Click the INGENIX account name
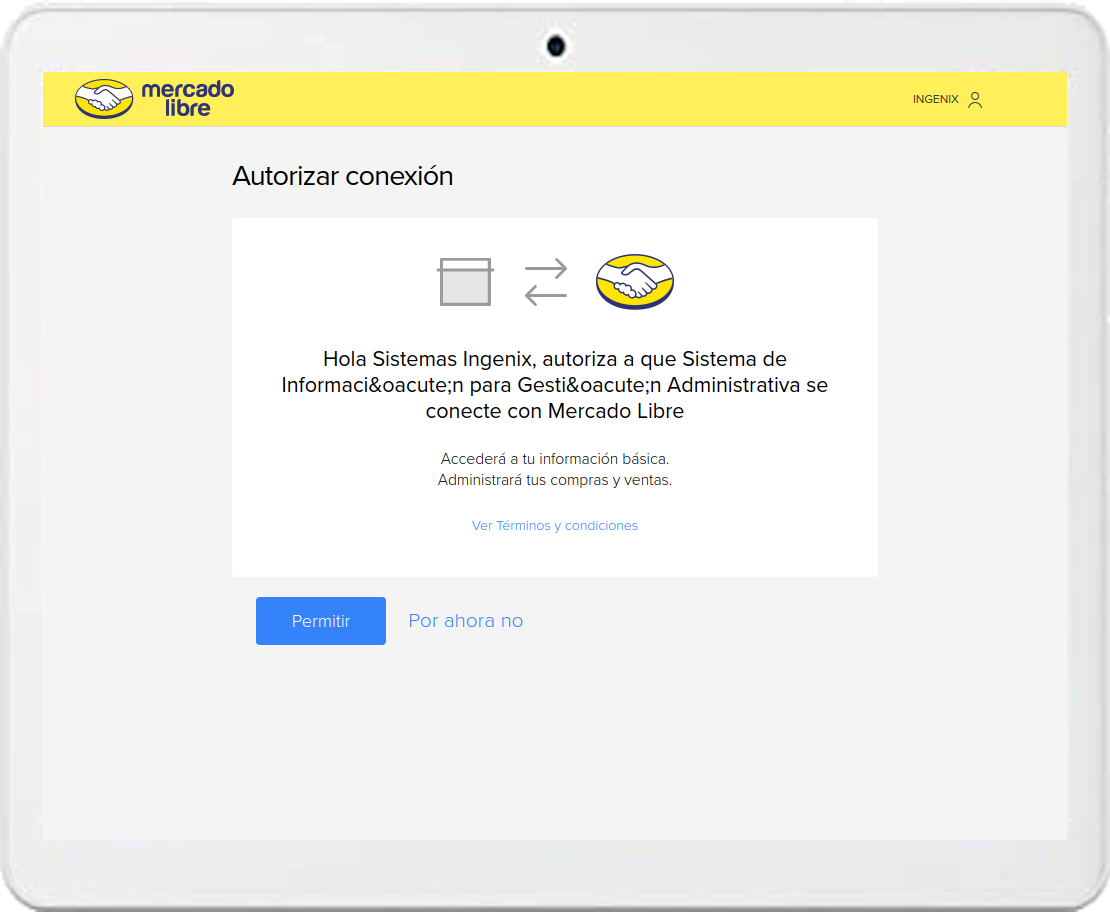 pyautogui.click(x=935, y=99)
